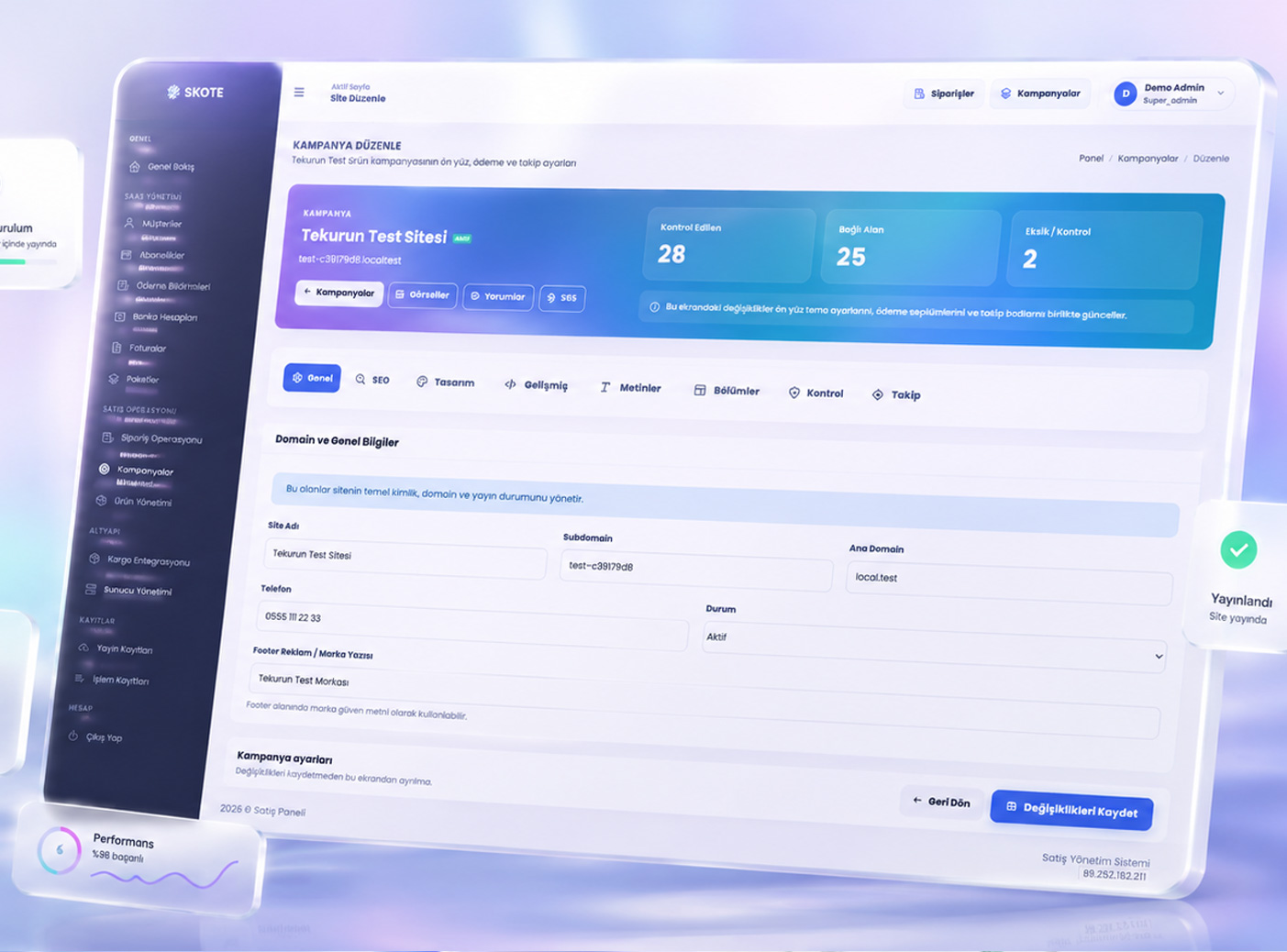Screen dimensions: 1287x952
Task: Open the SEO tab
Action: [372, 380]
